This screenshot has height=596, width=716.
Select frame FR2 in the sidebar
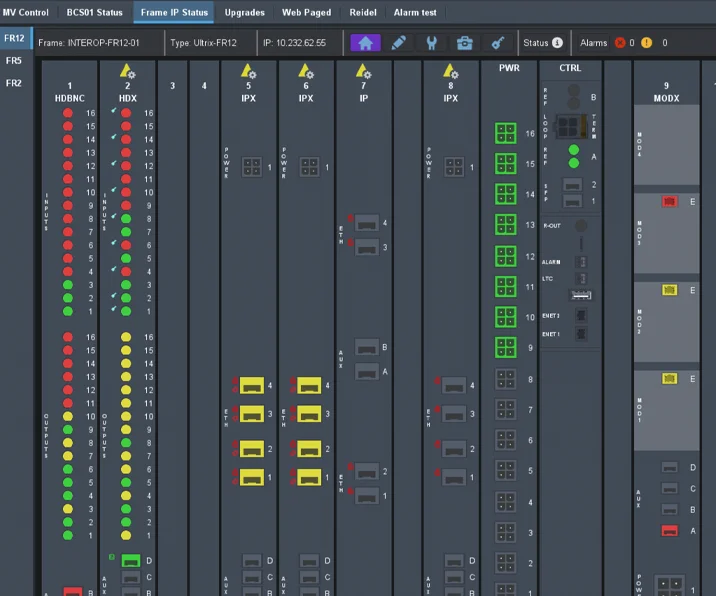(14, 83)
